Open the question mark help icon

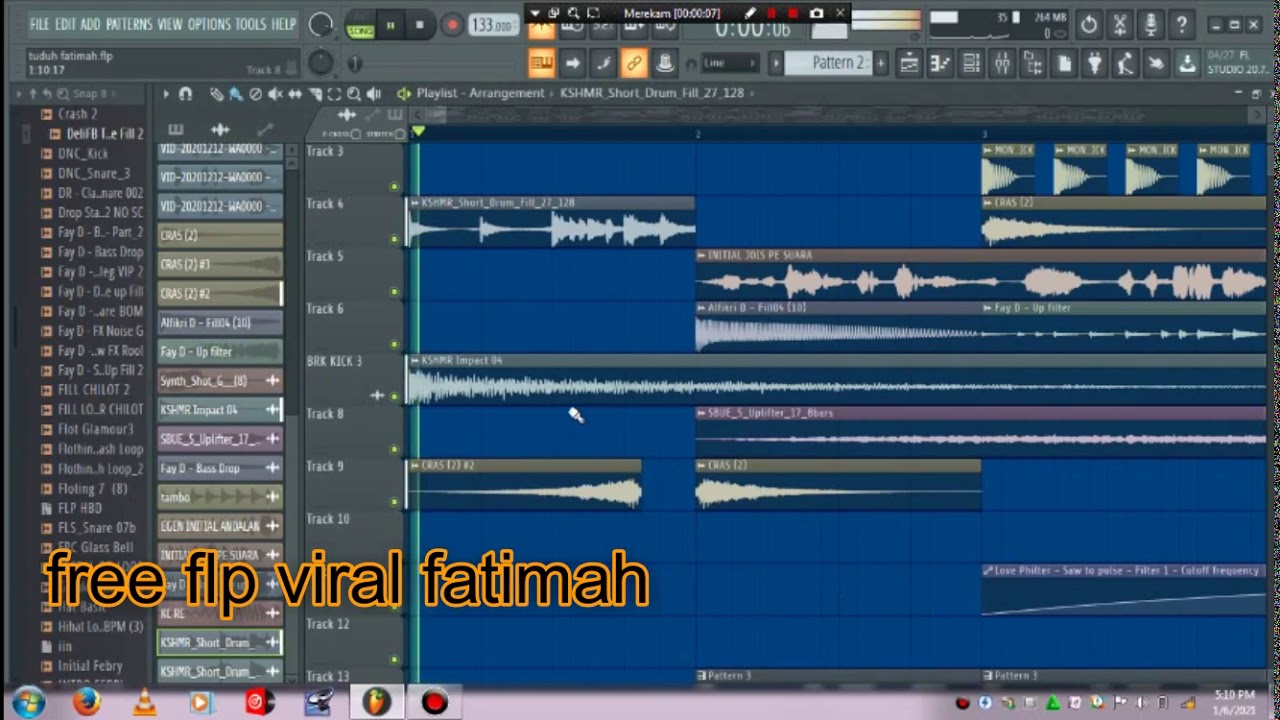[x=1182, y=24]
